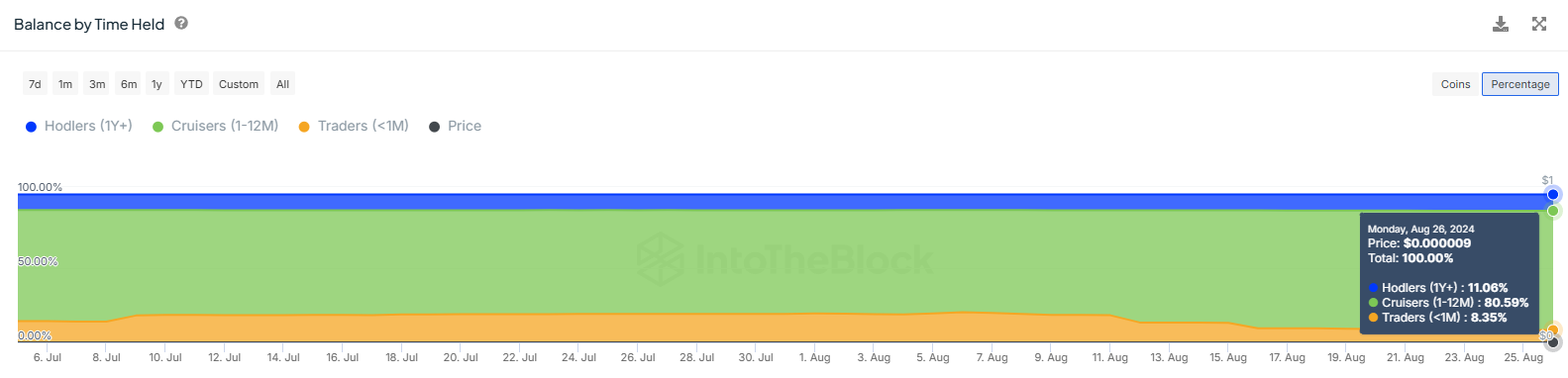This screenshot has height=378, width=1568.
Task: Click the dark Price data point marker
Action: (1552, 342)
